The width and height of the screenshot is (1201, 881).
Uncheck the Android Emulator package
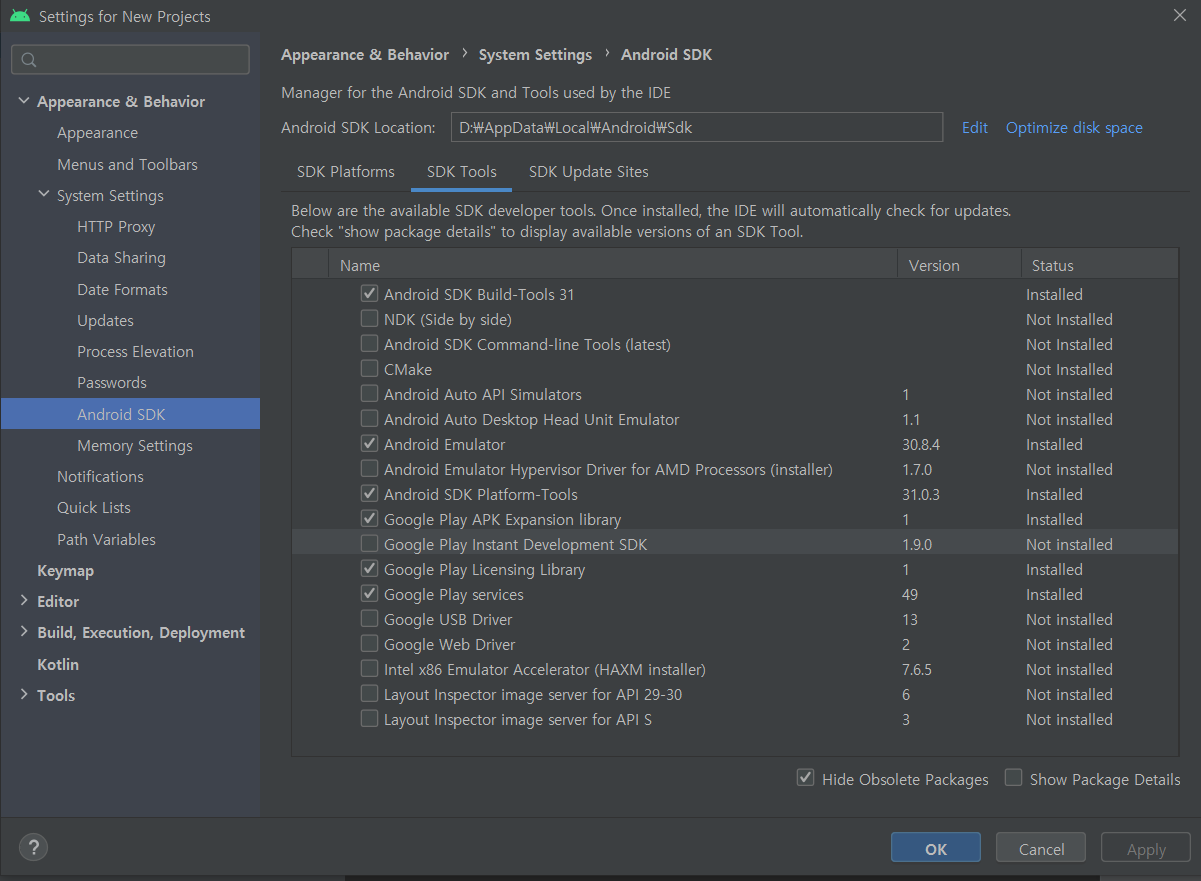[x=369, y=444]
